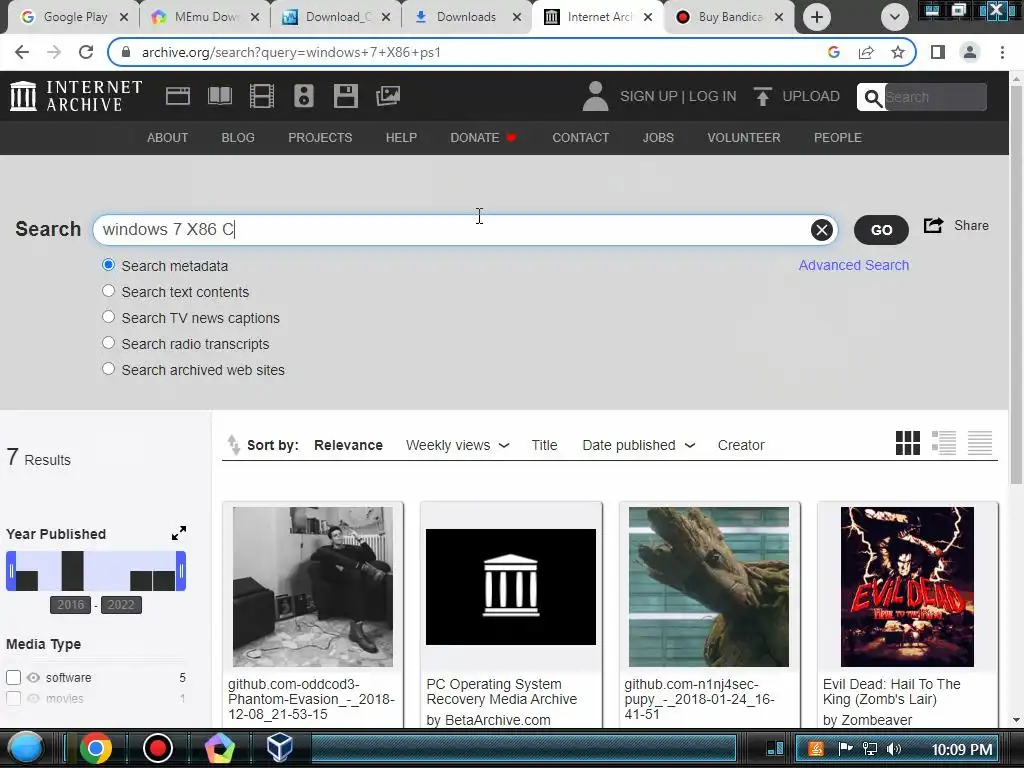Click the SIGN UP link

[648, 96]
